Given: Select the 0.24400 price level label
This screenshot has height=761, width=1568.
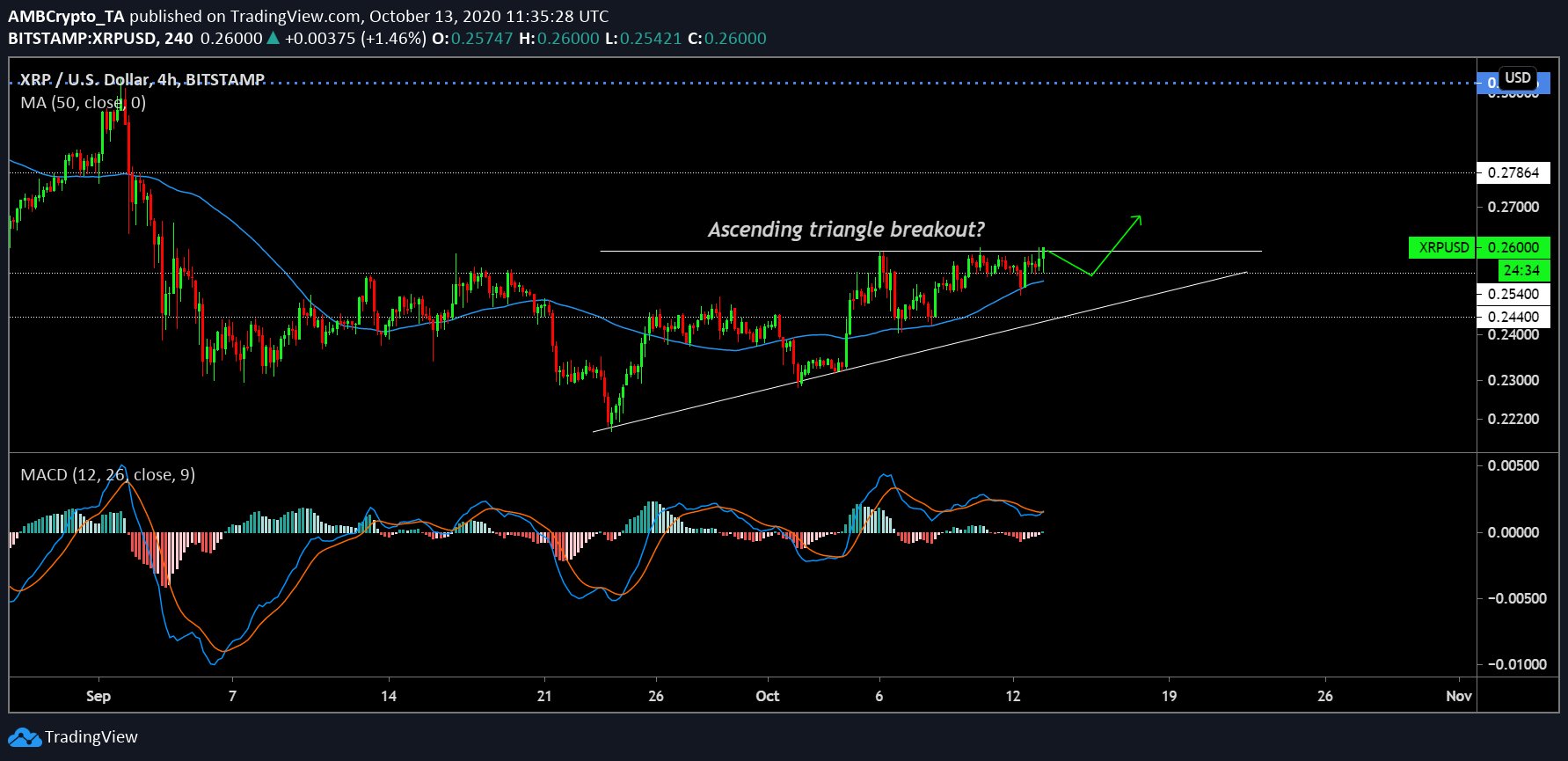Looking at the screenshot, I should pos(1513,317).
